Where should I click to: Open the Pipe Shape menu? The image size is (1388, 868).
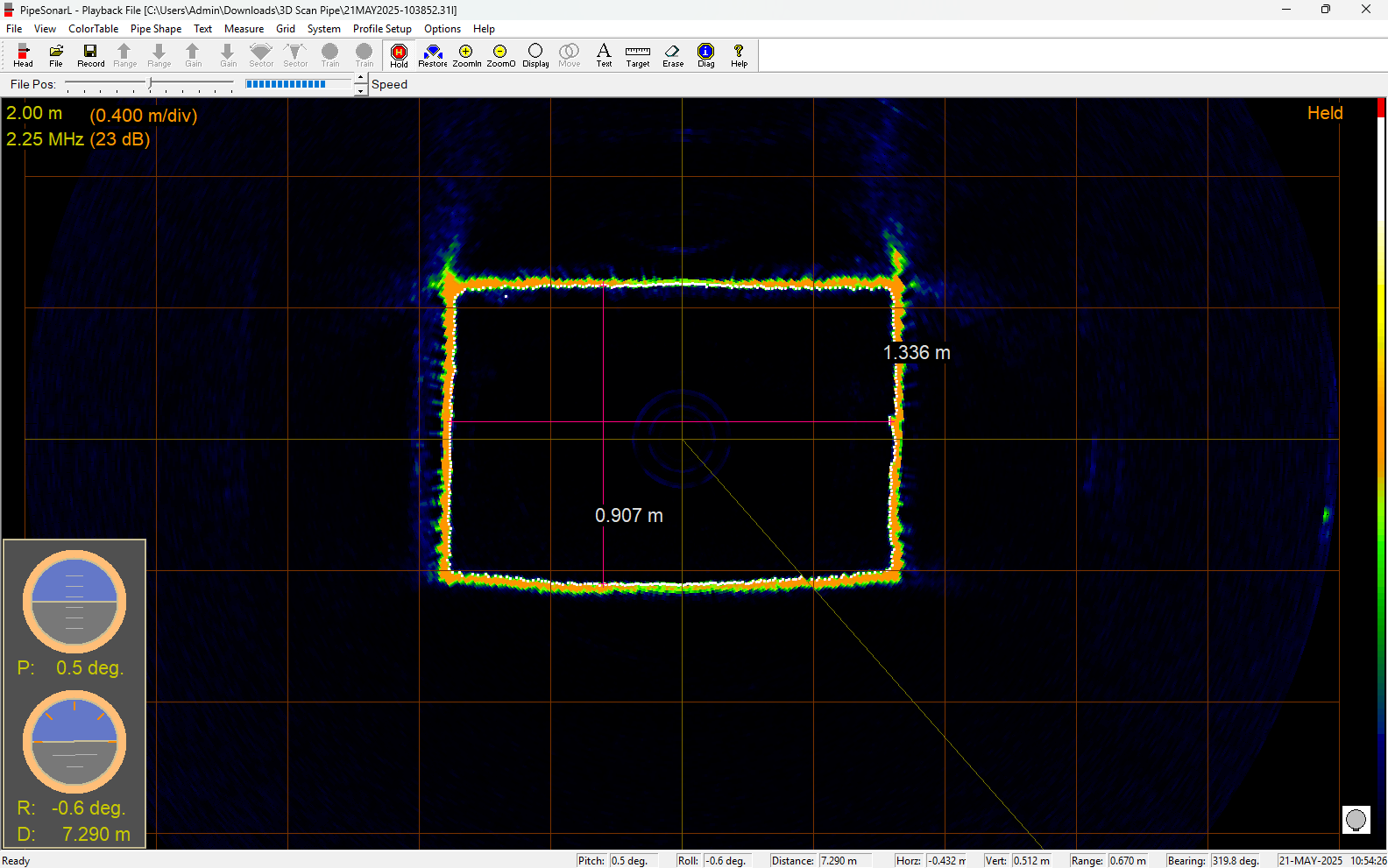[x=156, y=29]
